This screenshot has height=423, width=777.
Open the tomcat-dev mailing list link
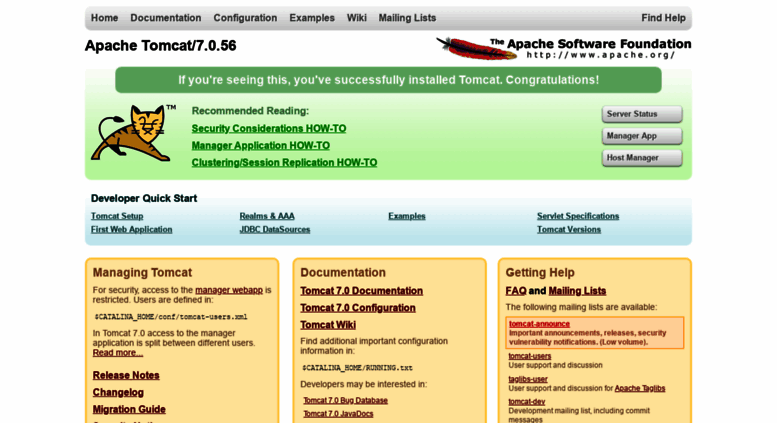tap(527, 402)
